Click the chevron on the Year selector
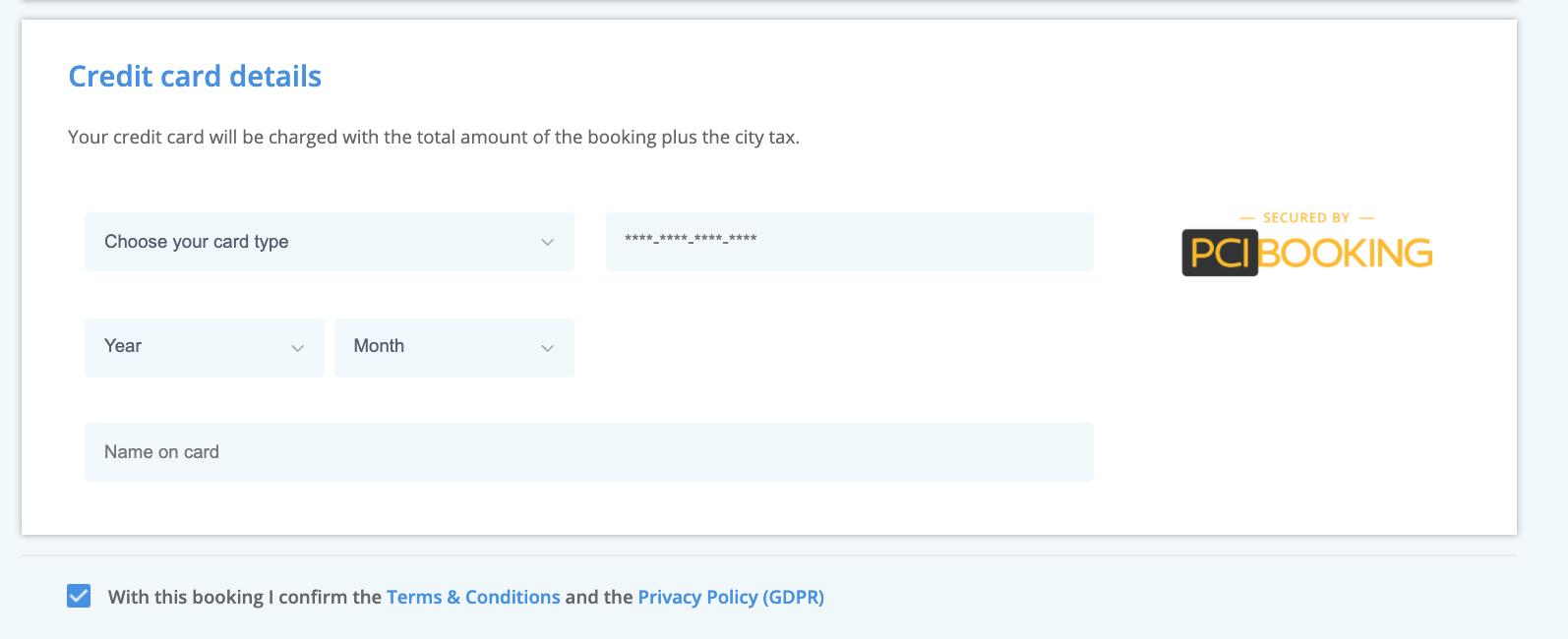Viewport: 1568px width, 639px height. [298, 347]
